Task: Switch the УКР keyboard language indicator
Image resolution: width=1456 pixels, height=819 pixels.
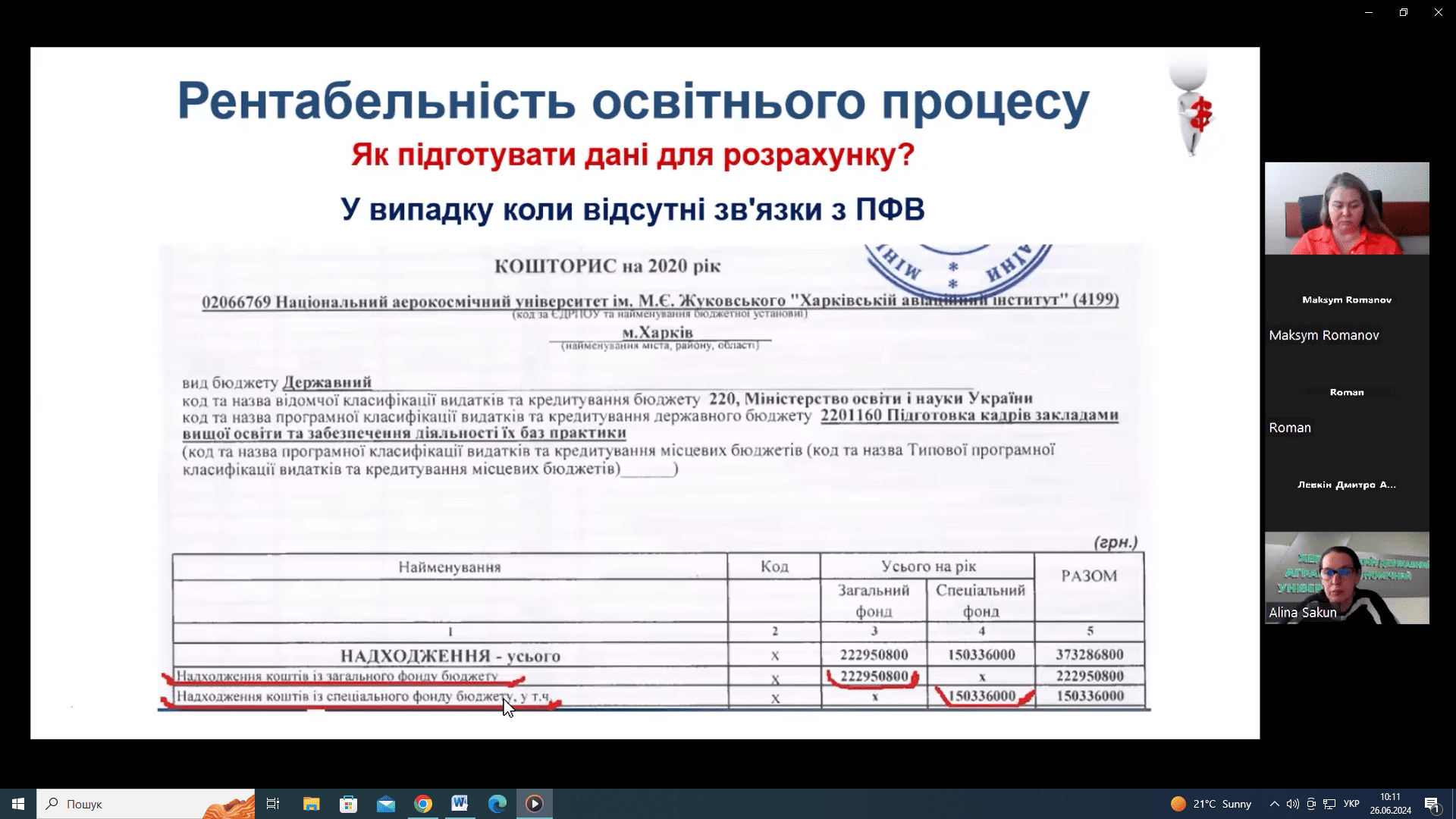Action: pos(1351,804)
